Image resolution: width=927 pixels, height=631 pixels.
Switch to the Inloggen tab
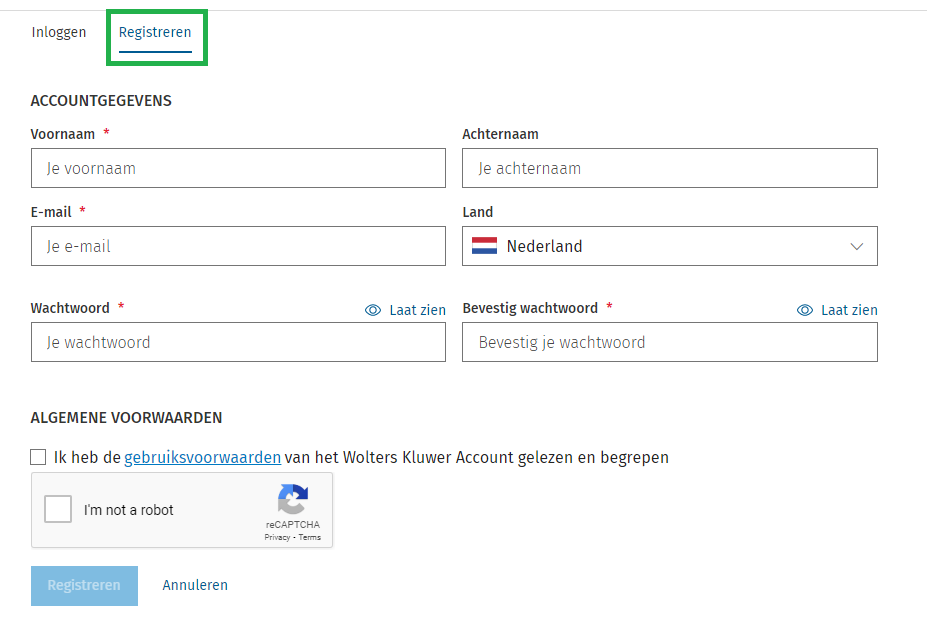click(59, 32)
